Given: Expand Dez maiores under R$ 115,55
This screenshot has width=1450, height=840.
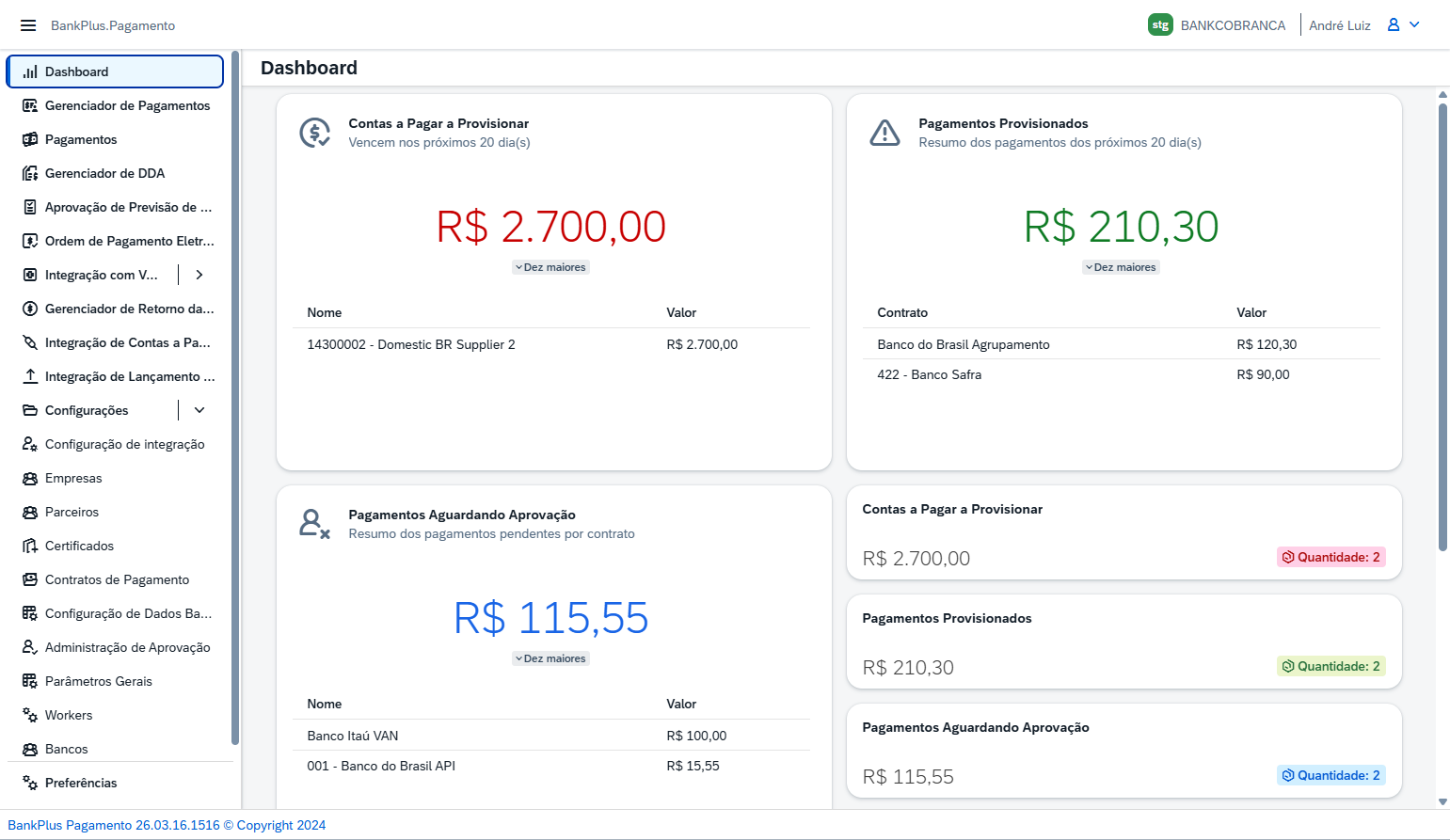Looking at the screenshot, I should pos(551,659).
